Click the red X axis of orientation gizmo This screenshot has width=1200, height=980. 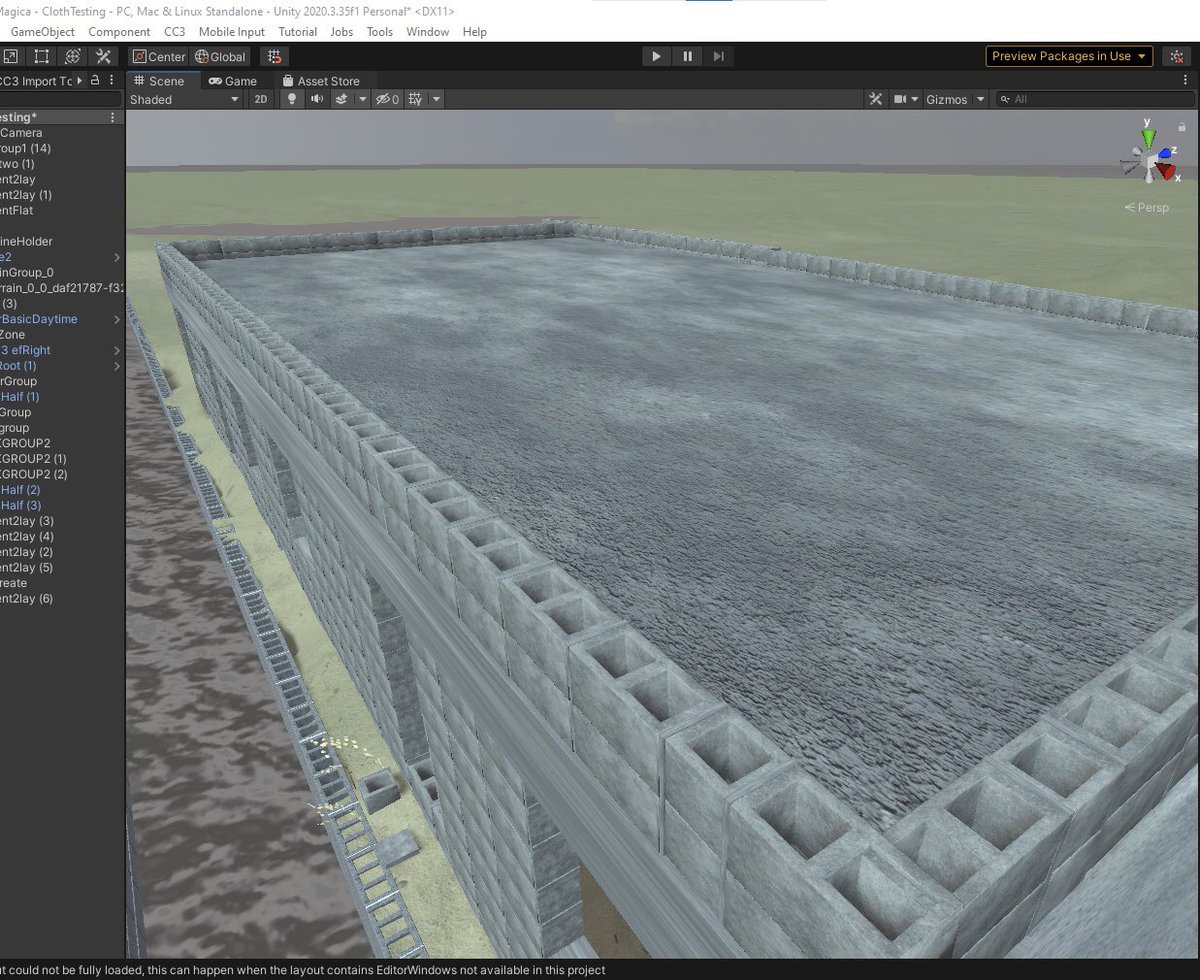(x=1168, y=172)
